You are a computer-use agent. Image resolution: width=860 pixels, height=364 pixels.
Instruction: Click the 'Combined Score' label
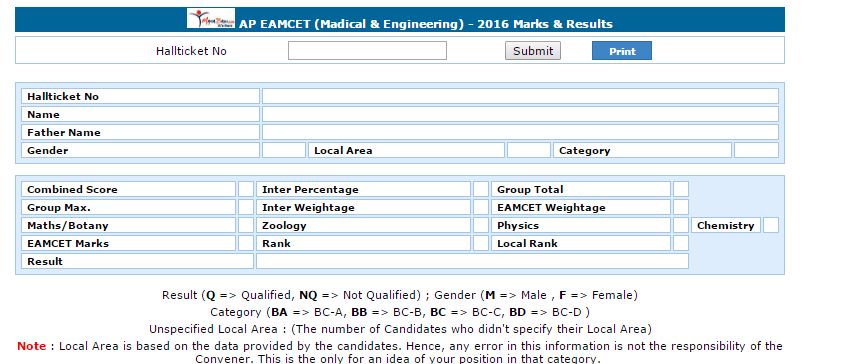[128, 190]
